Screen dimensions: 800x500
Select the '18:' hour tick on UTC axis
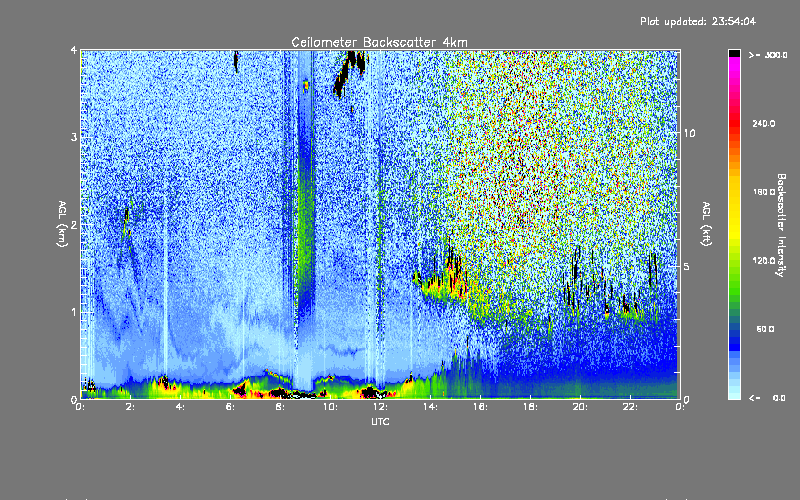[x=530, y=407]
